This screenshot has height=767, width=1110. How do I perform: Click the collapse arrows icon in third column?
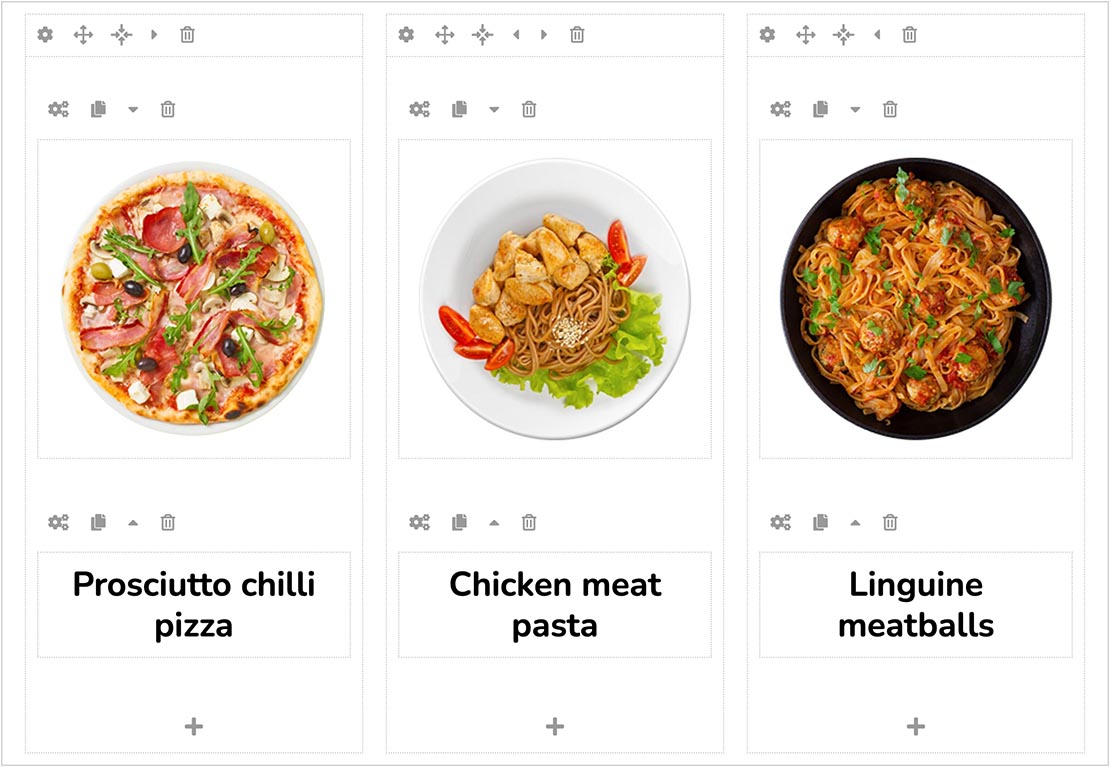point(844,35)
